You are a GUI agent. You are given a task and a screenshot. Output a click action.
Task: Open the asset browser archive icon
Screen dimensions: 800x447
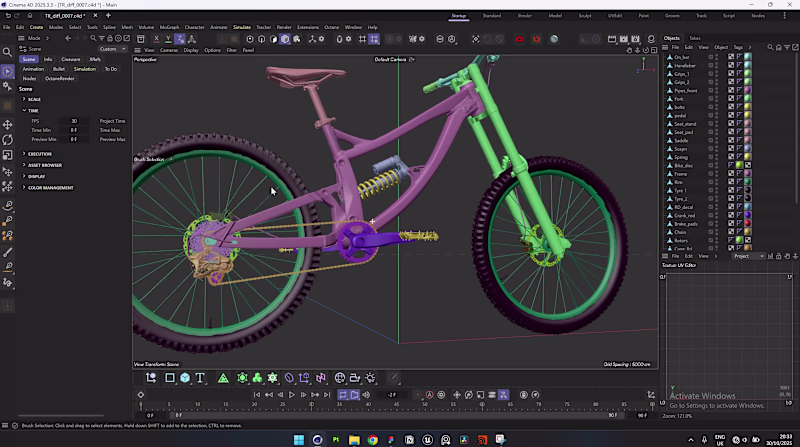pyautogui.click(x=141, y=39)
